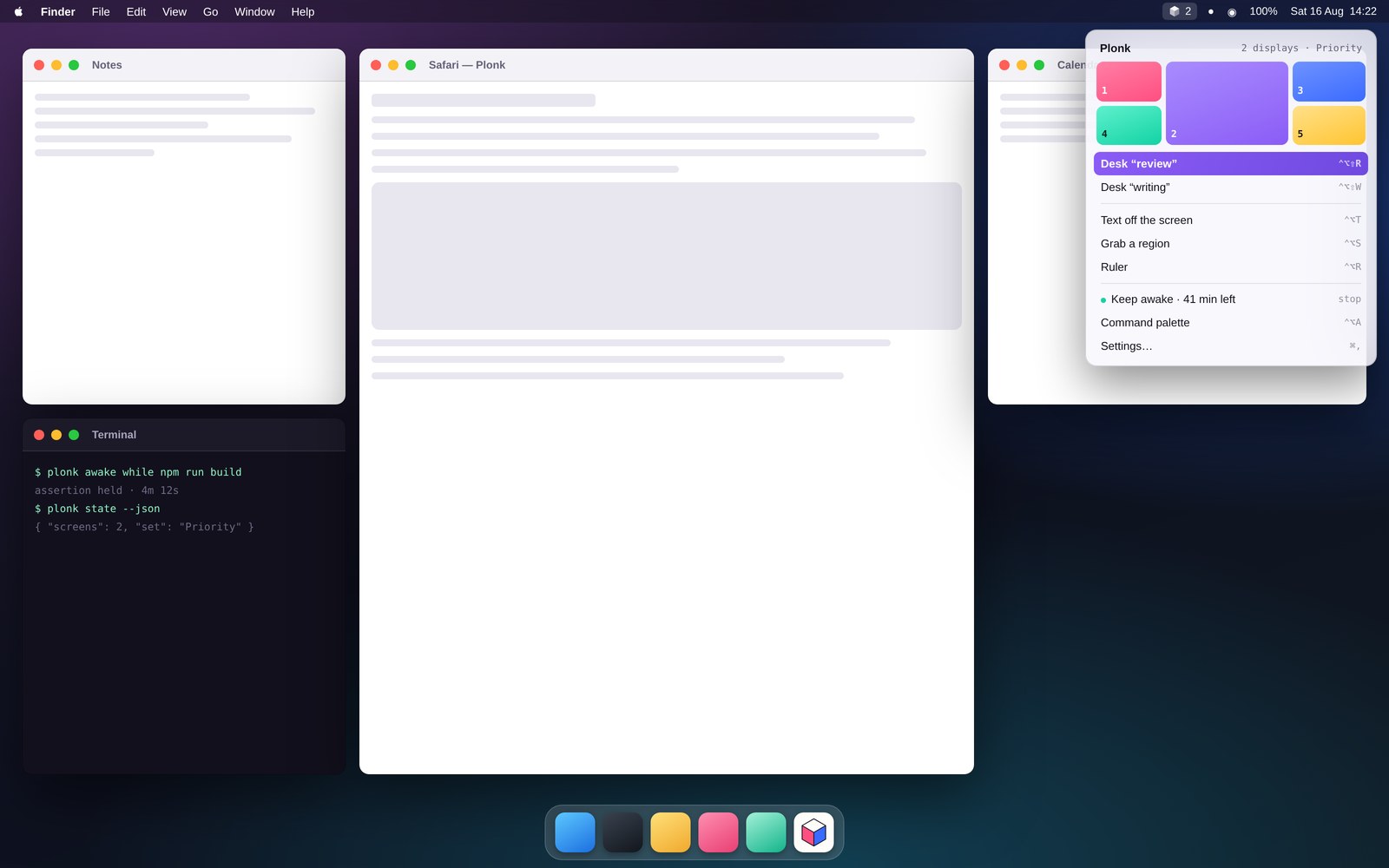Screen dimensions: 1389x868
Task: Stop the Keep awake timer
Action: click(x=1349, y=299)
